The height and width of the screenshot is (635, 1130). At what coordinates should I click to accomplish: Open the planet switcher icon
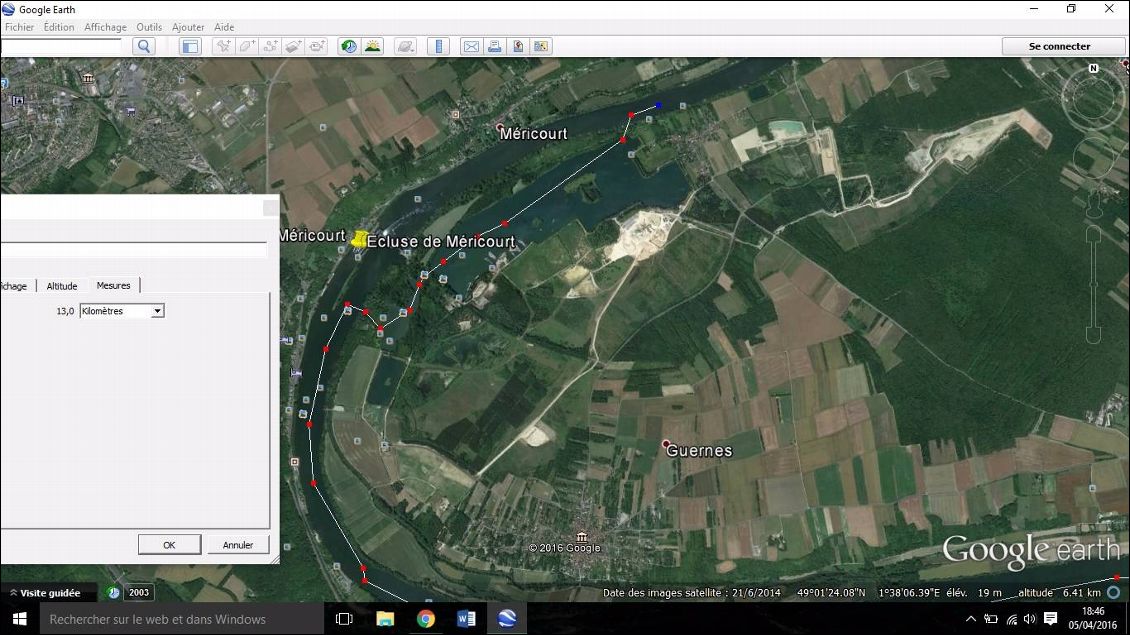pos(406,46)
